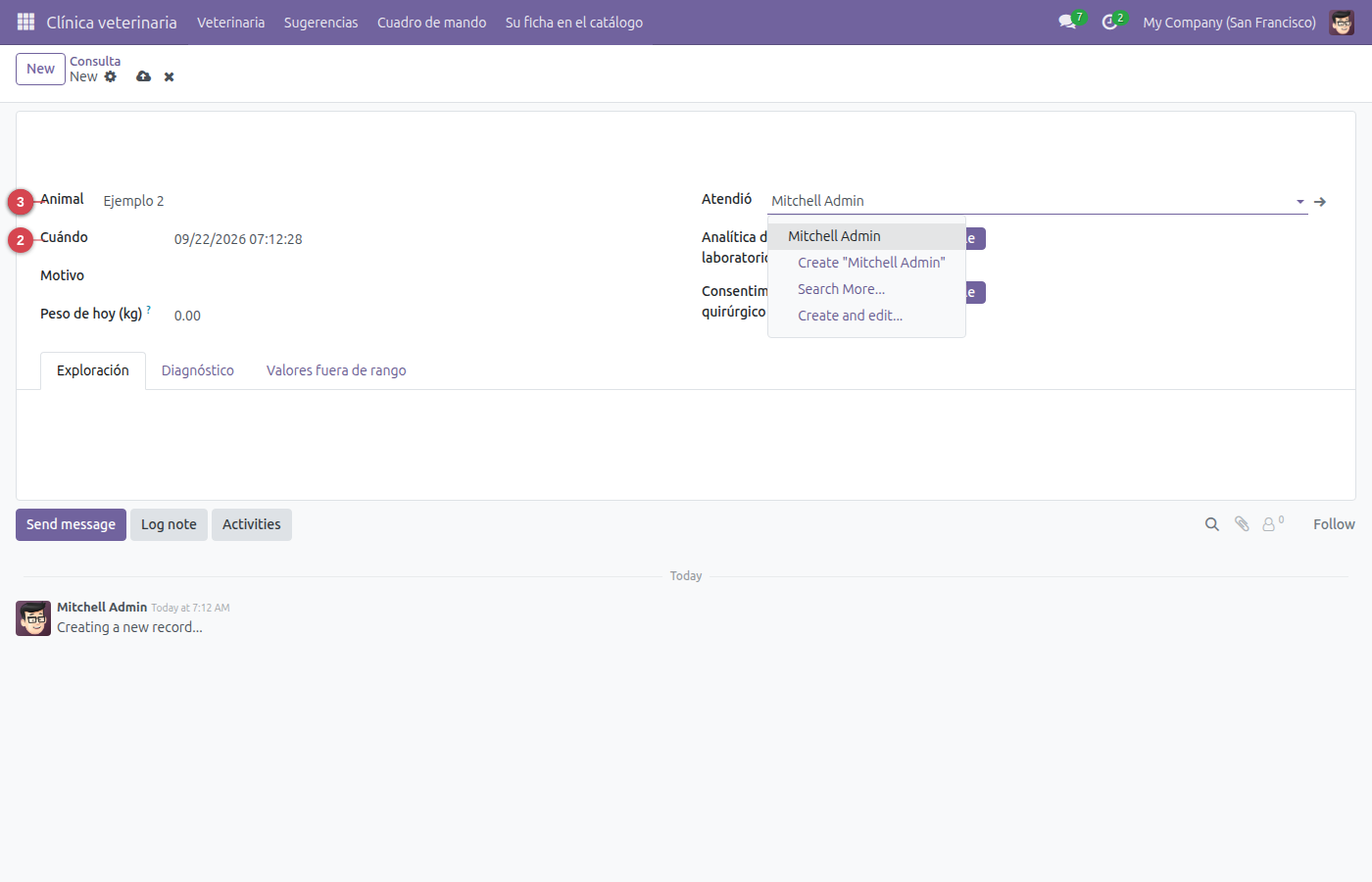Click the Cuándo date field

pyautogui.click(x=238, y=239)
